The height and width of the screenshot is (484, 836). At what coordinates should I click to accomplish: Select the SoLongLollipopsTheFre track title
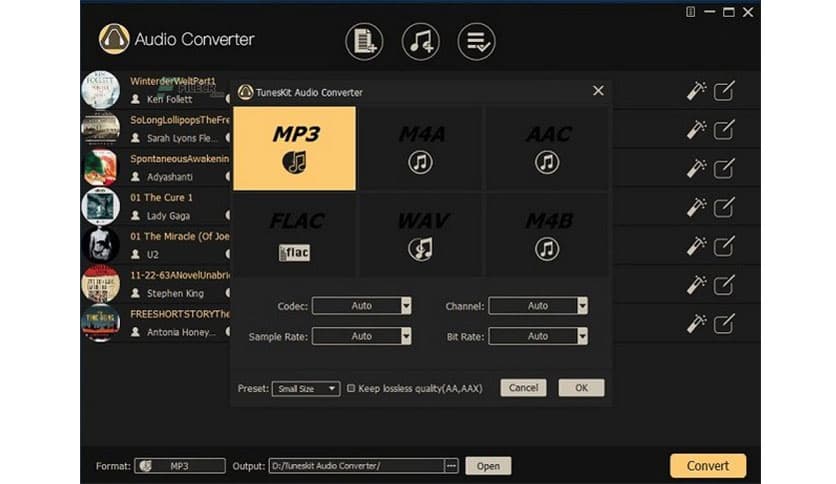180,120
